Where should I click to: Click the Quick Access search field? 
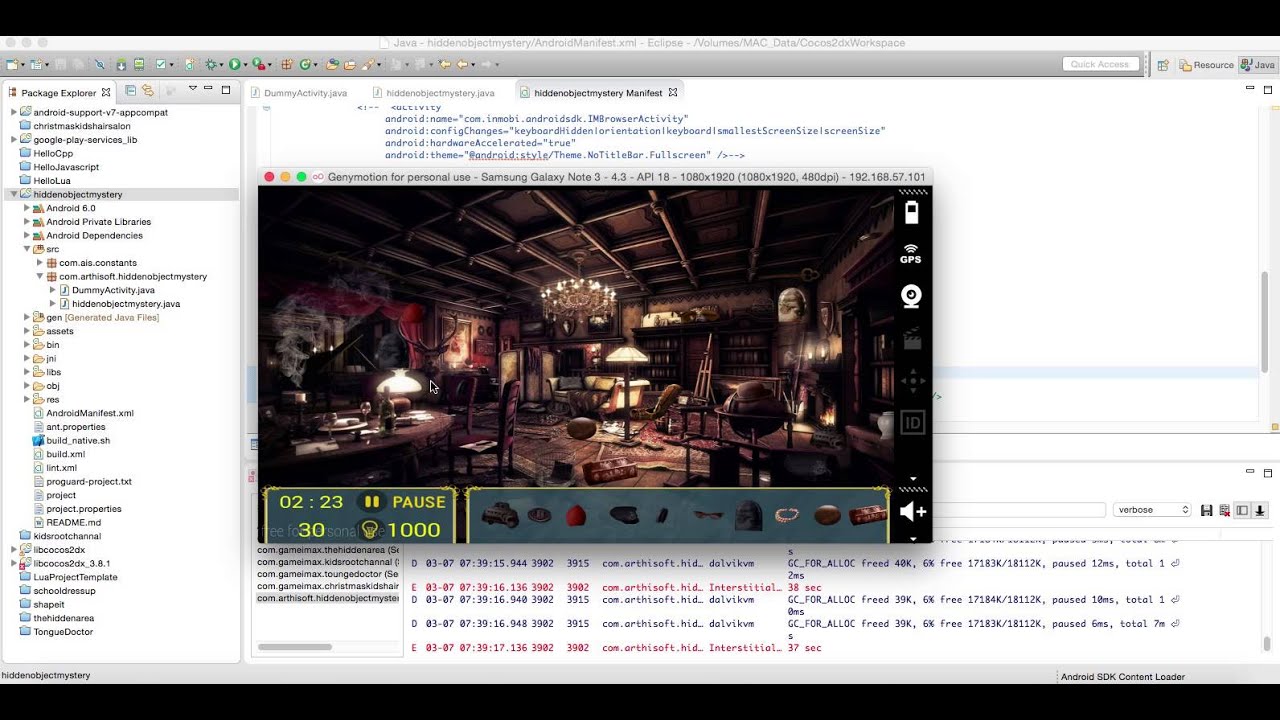coord(1102,64)
